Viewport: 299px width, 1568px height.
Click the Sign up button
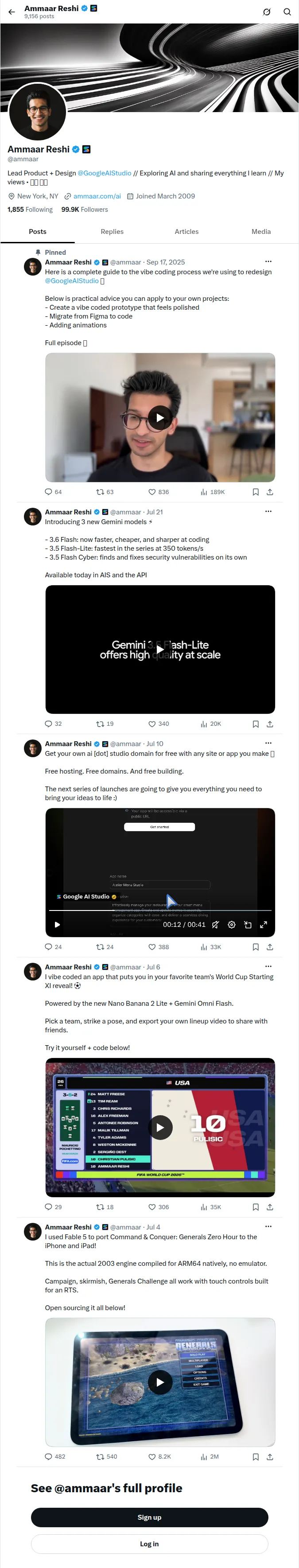(x=149, y=1517)
